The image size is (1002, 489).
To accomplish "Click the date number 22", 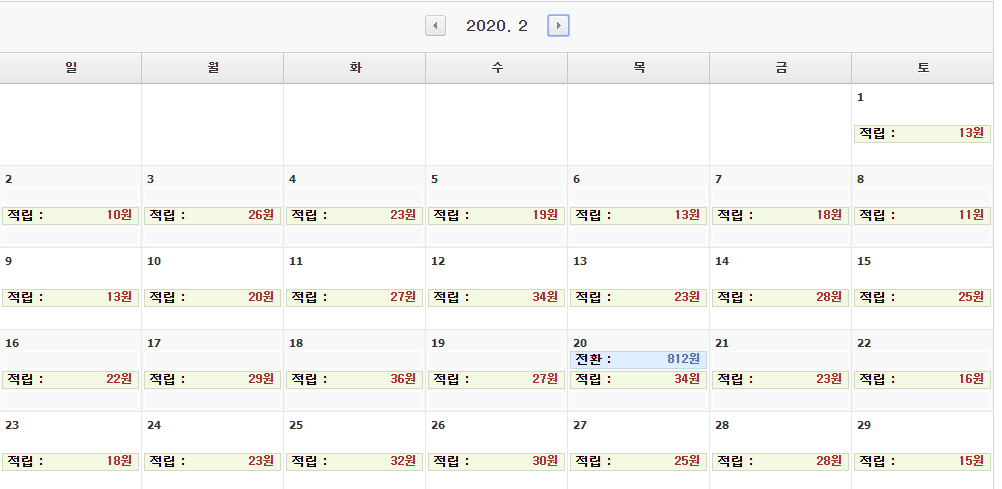I will (863, 343).
